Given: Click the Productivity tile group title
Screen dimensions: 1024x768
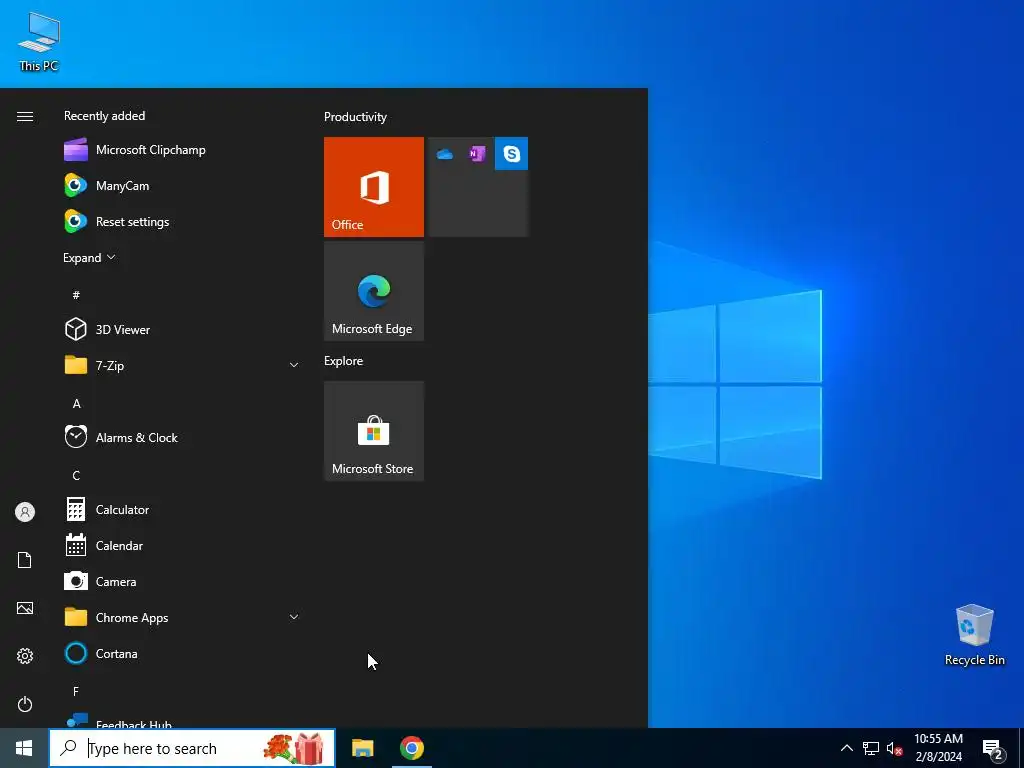Looking at the screenshot, I should (355, 117).
